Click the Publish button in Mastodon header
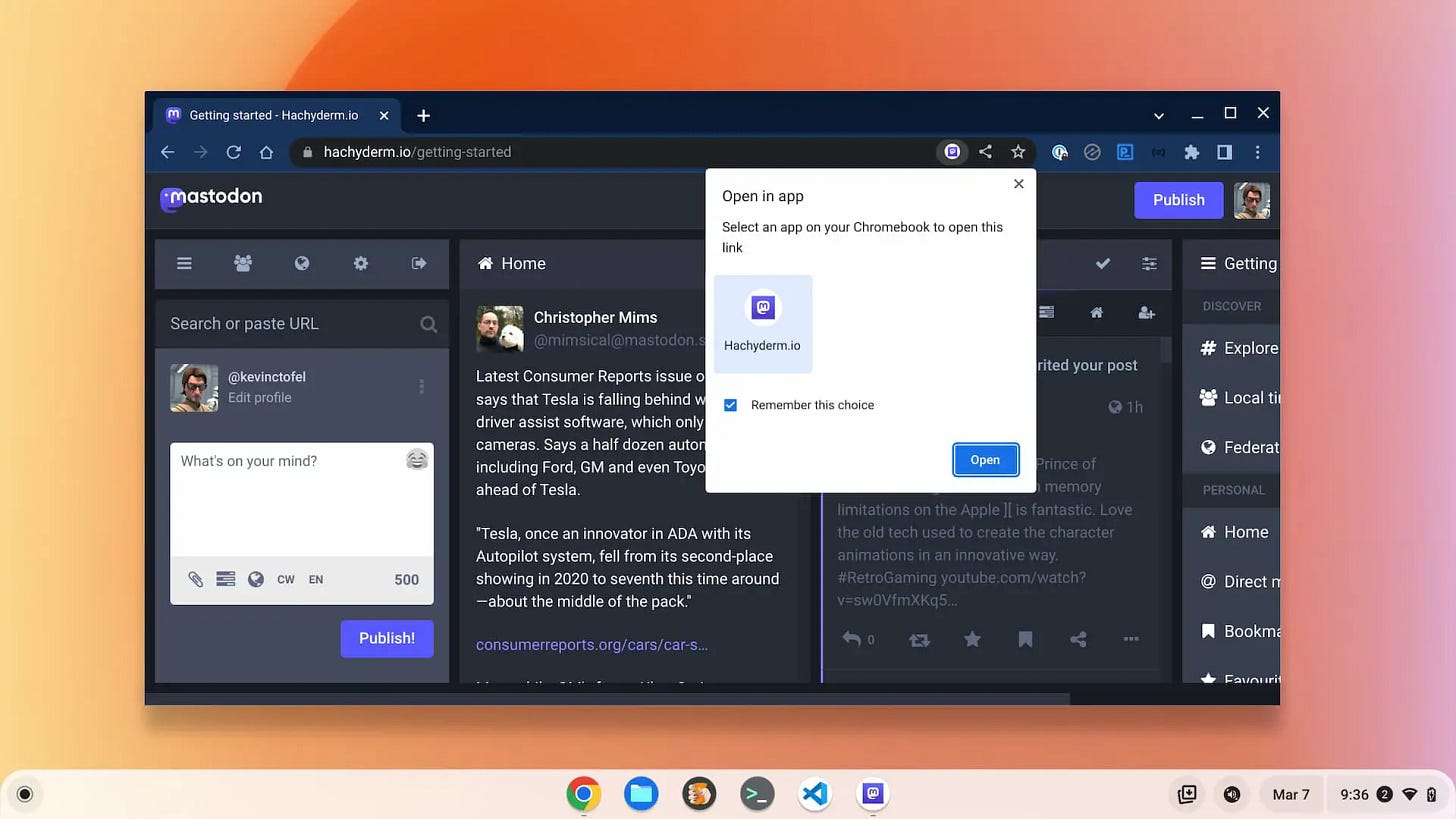The height and width of the screenshot is (819, 1456). pos(1178,200)
